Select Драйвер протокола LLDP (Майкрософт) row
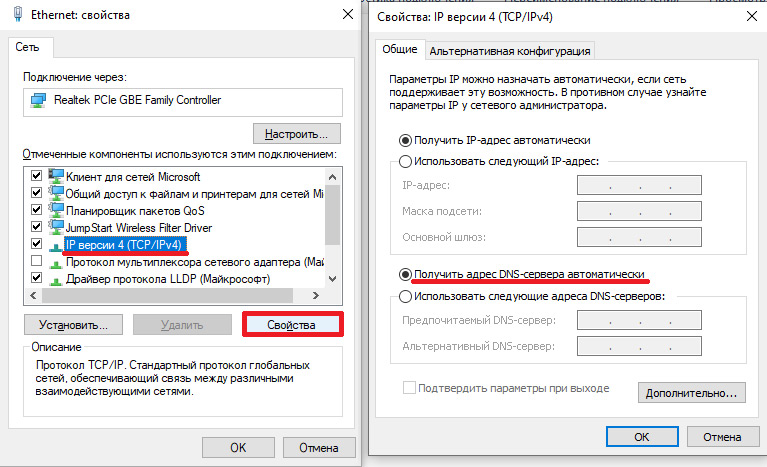This screenshot has width=767, height=467. coord(168,279)
